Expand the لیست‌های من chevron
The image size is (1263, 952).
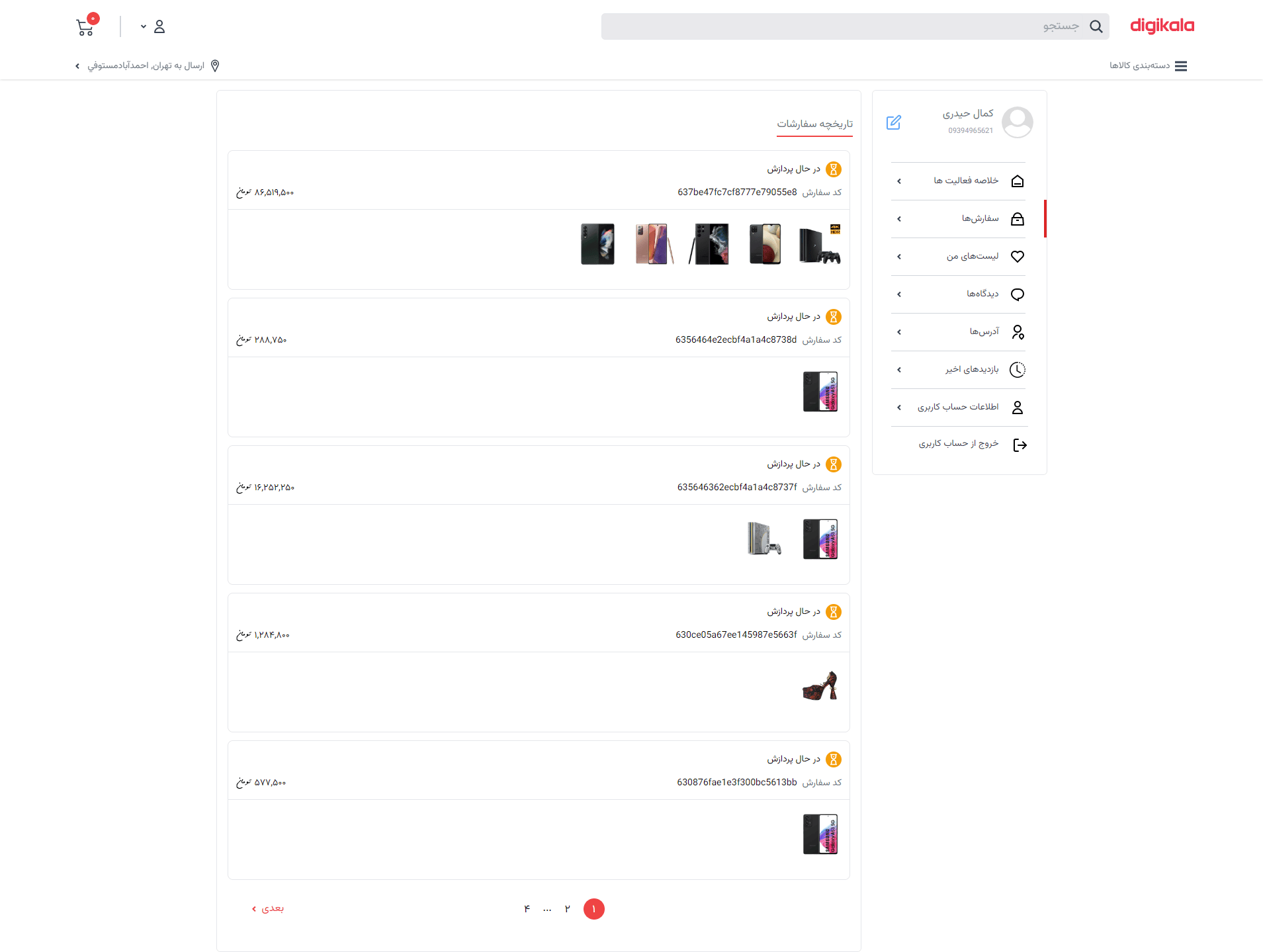click(899, 257)
